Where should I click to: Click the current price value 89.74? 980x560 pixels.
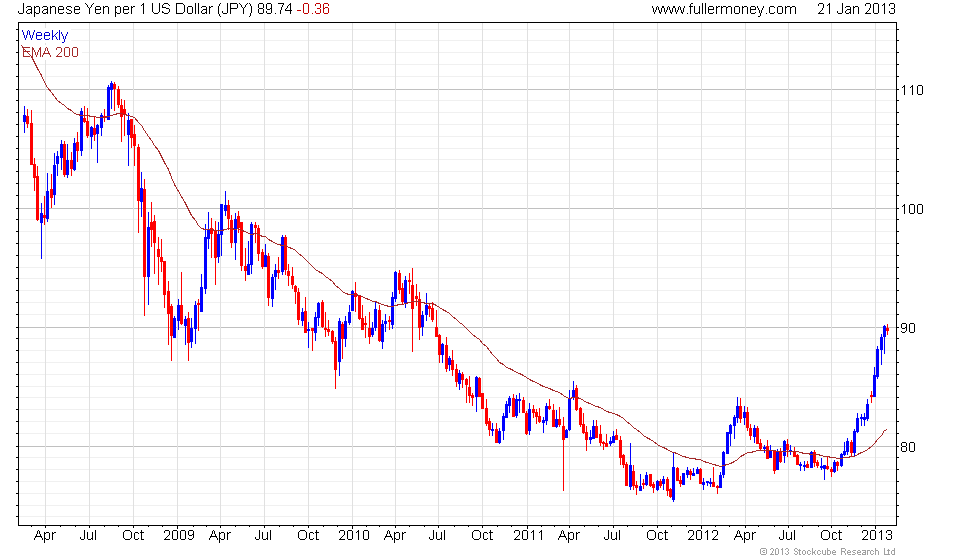tap(275, 9)
